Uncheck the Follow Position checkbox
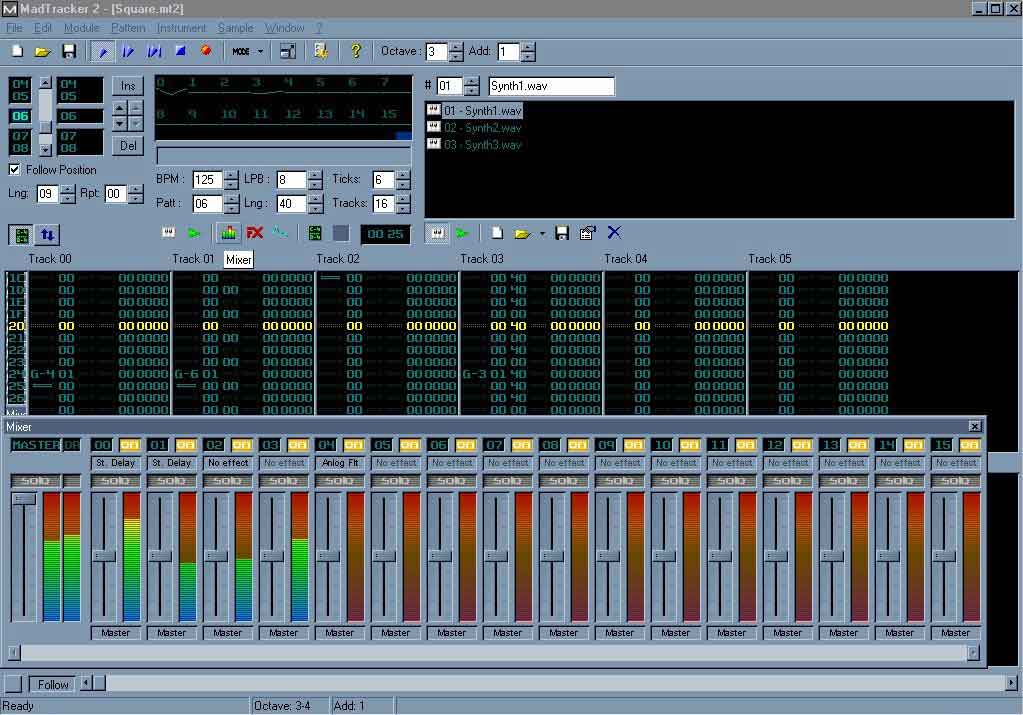The height and width of the screenshot is (715, 1023). click(15, 169)
